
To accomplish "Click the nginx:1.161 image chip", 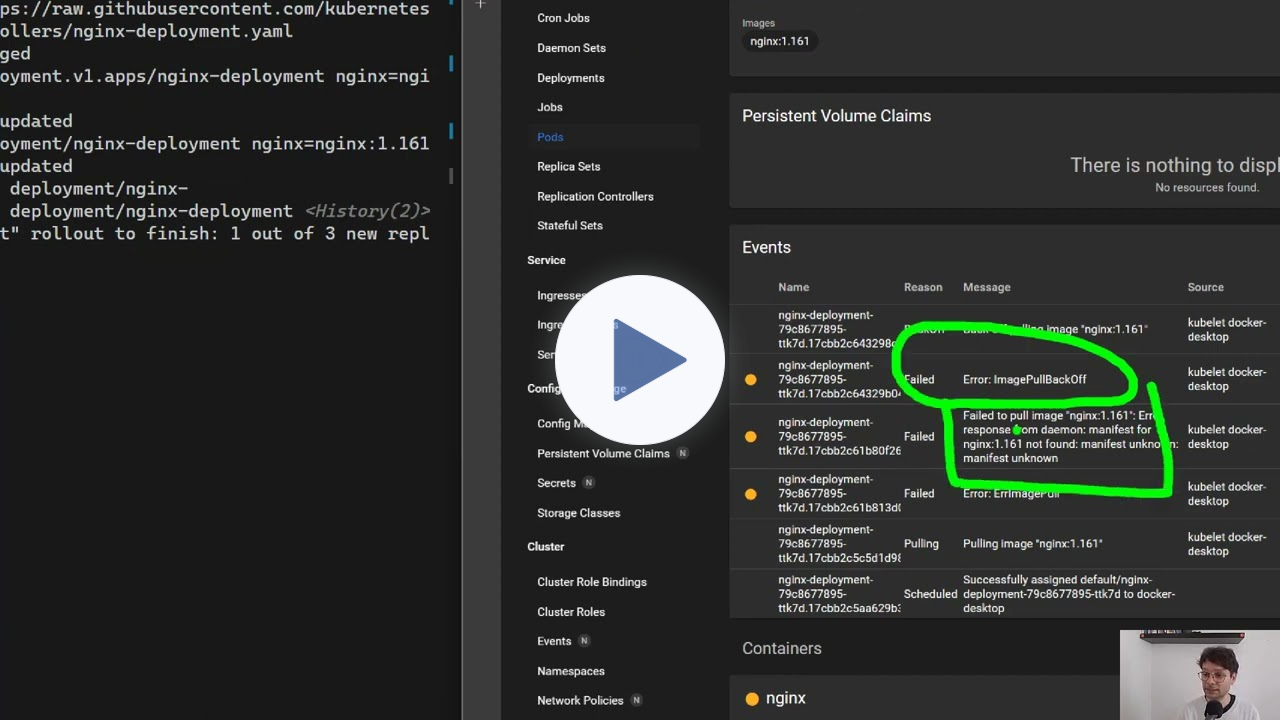I will (x=780, y=41).
